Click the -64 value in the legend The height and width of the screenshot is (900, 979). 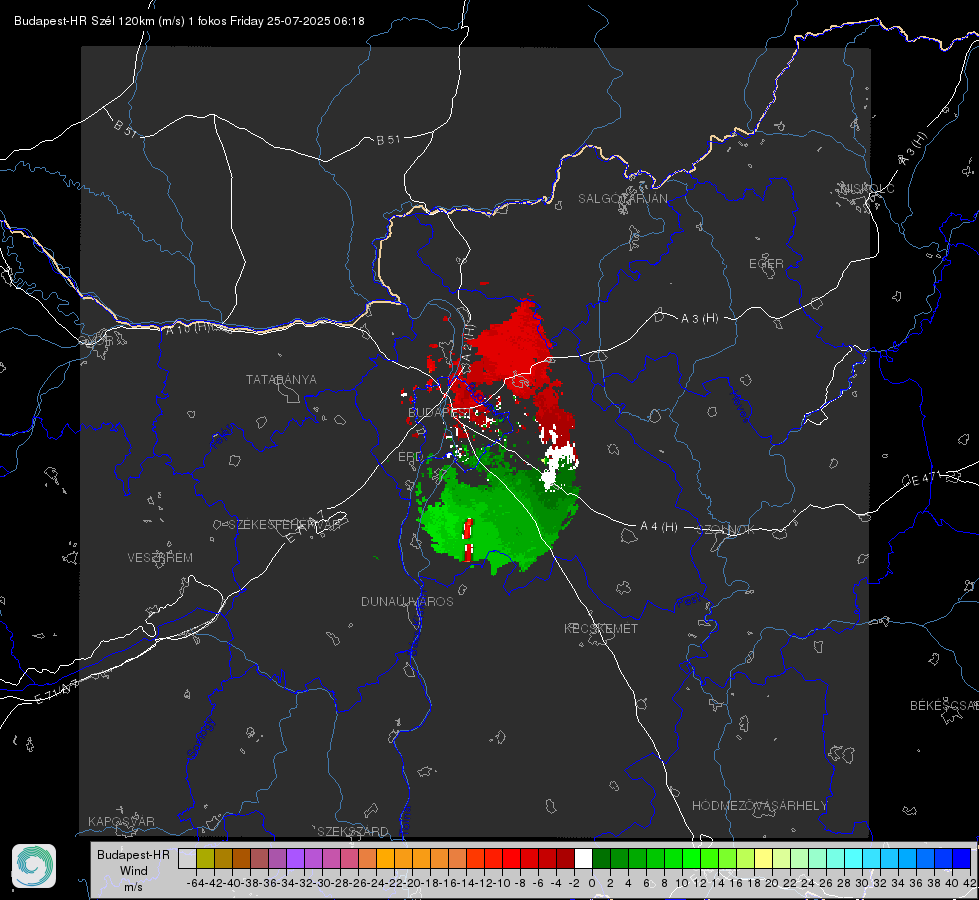pos(195,883)
